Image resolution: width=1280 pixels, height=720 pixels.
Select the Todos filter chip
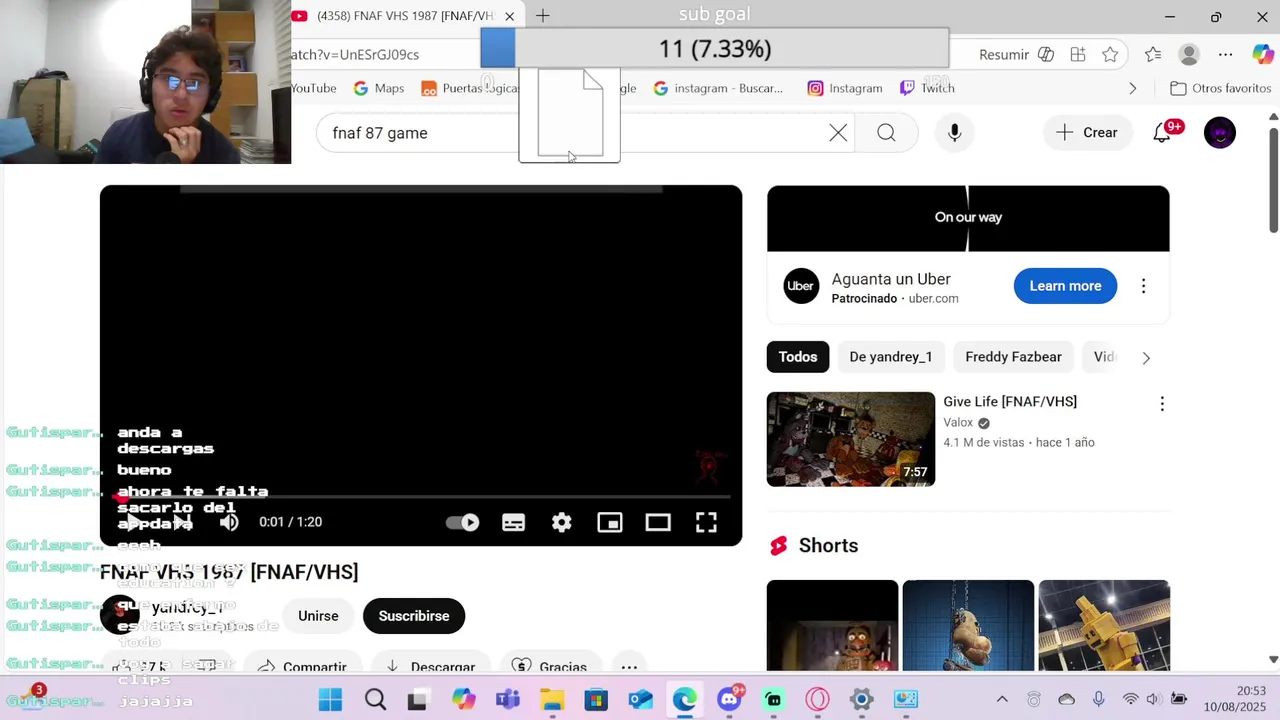(x=798, y=357)
